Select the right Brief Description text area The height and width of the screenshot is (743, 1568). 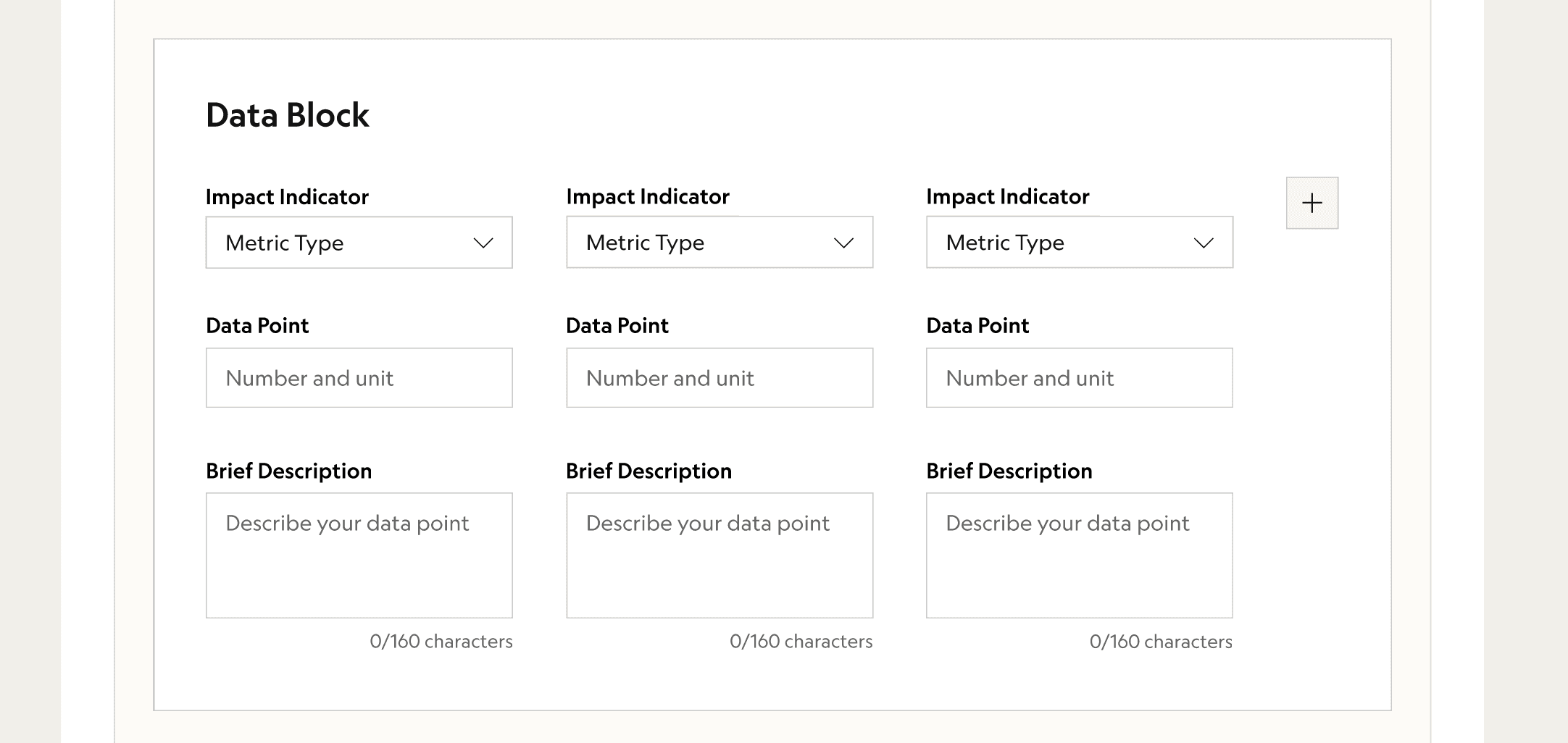pyautogui.click(x=1079, y=555)
